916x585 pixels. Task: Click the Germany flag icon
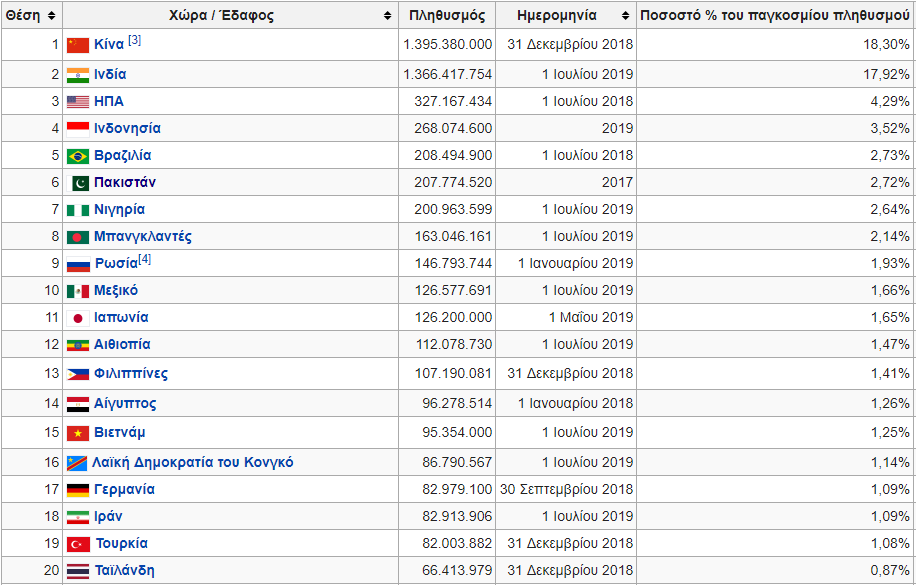[x=78, y=490]
